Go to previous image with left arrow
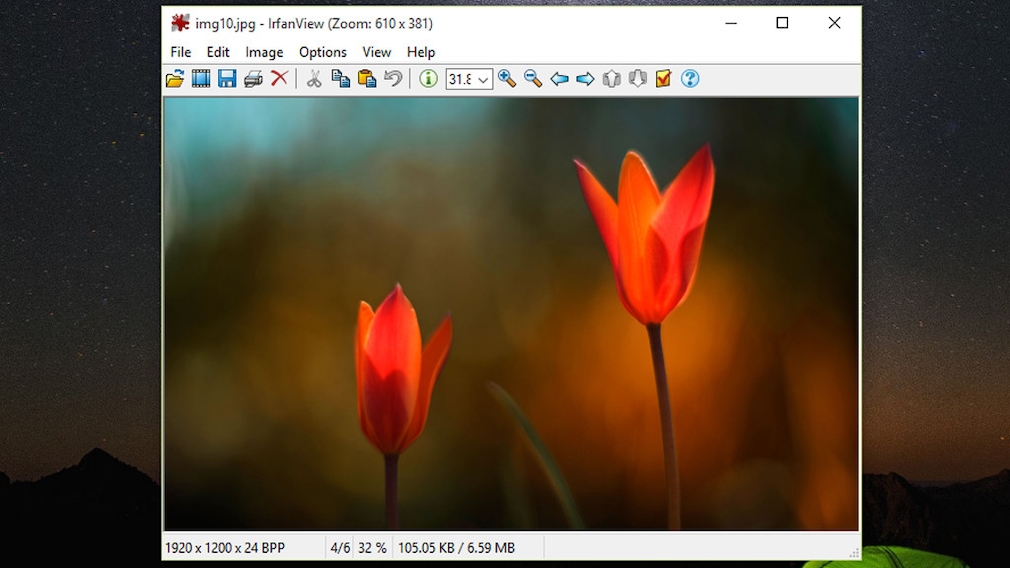Screen dimensions: 1010x568 click(559, 79)
